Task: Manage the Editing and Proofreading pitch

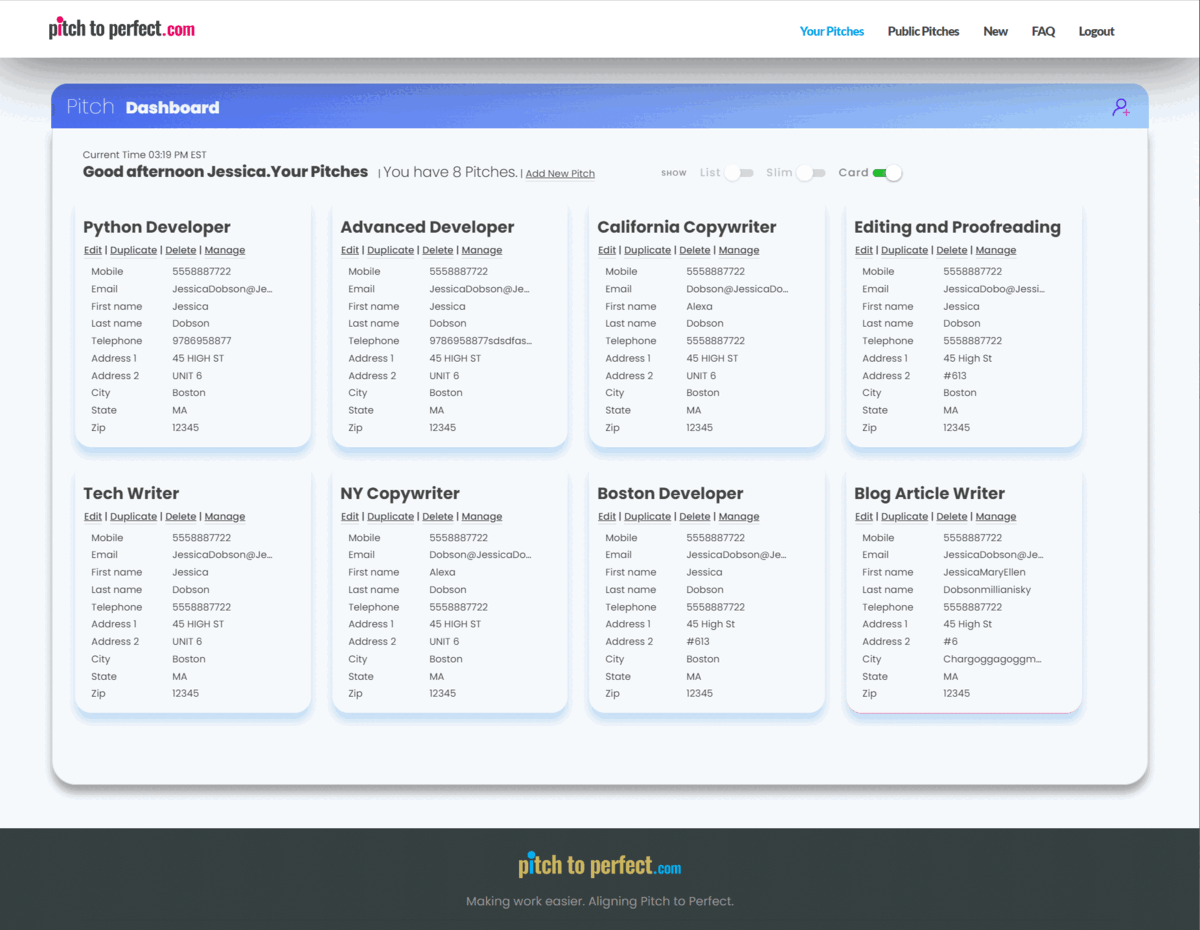Action: 995,250
